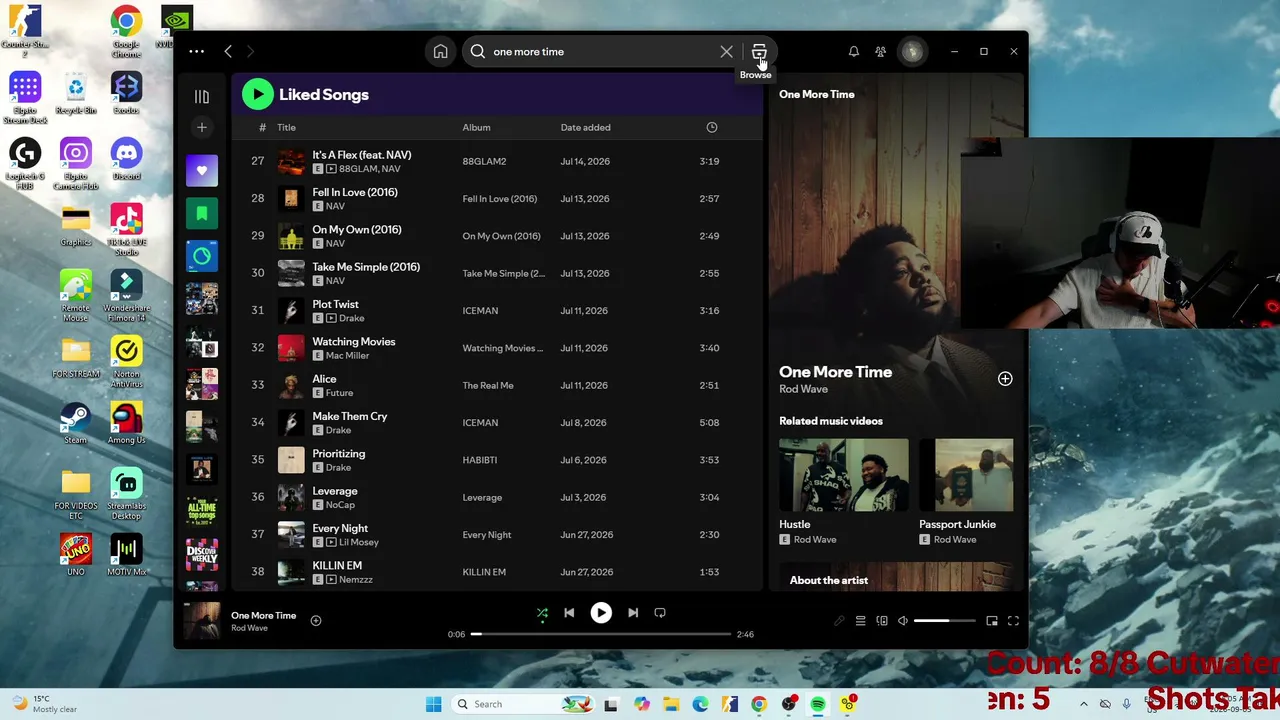Open the Spotify three-dot menu

pos(196,51)
